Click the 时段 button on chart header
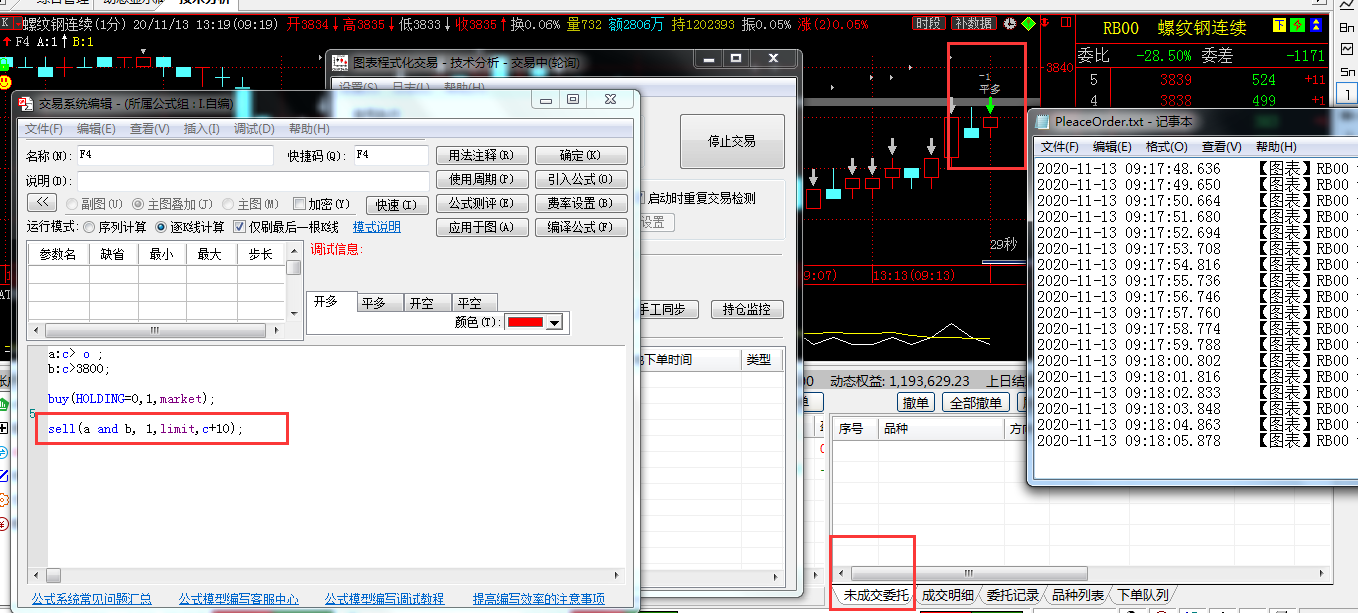Image resolution: width=1358 pixels, height=613 pixels. pos(928,23)
